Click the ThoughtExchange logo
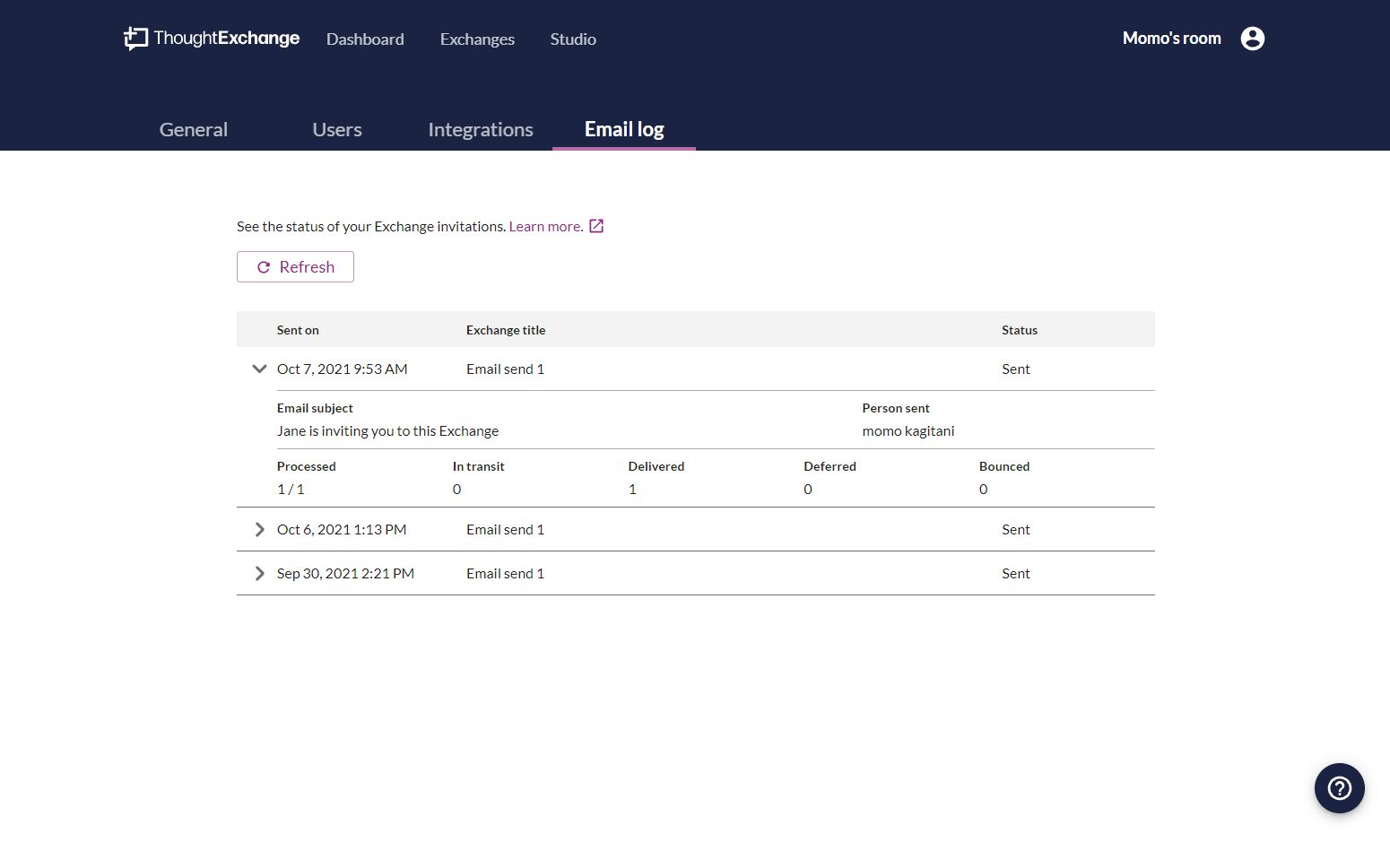This screenshot has width=1390, height=868. coord(212,39)
